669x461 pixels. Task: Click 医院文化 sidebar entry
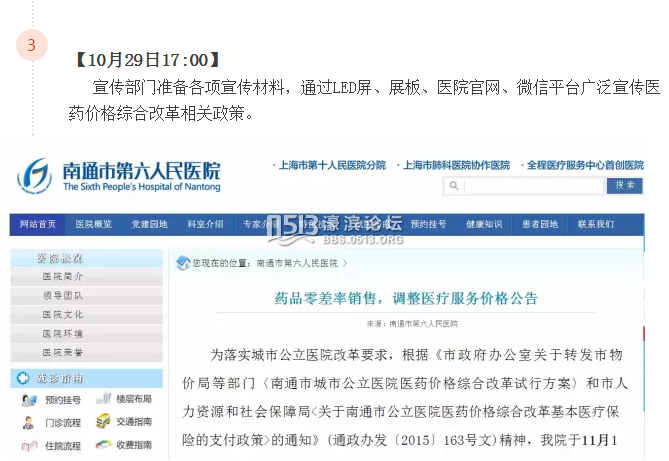[x=62, y=314]
